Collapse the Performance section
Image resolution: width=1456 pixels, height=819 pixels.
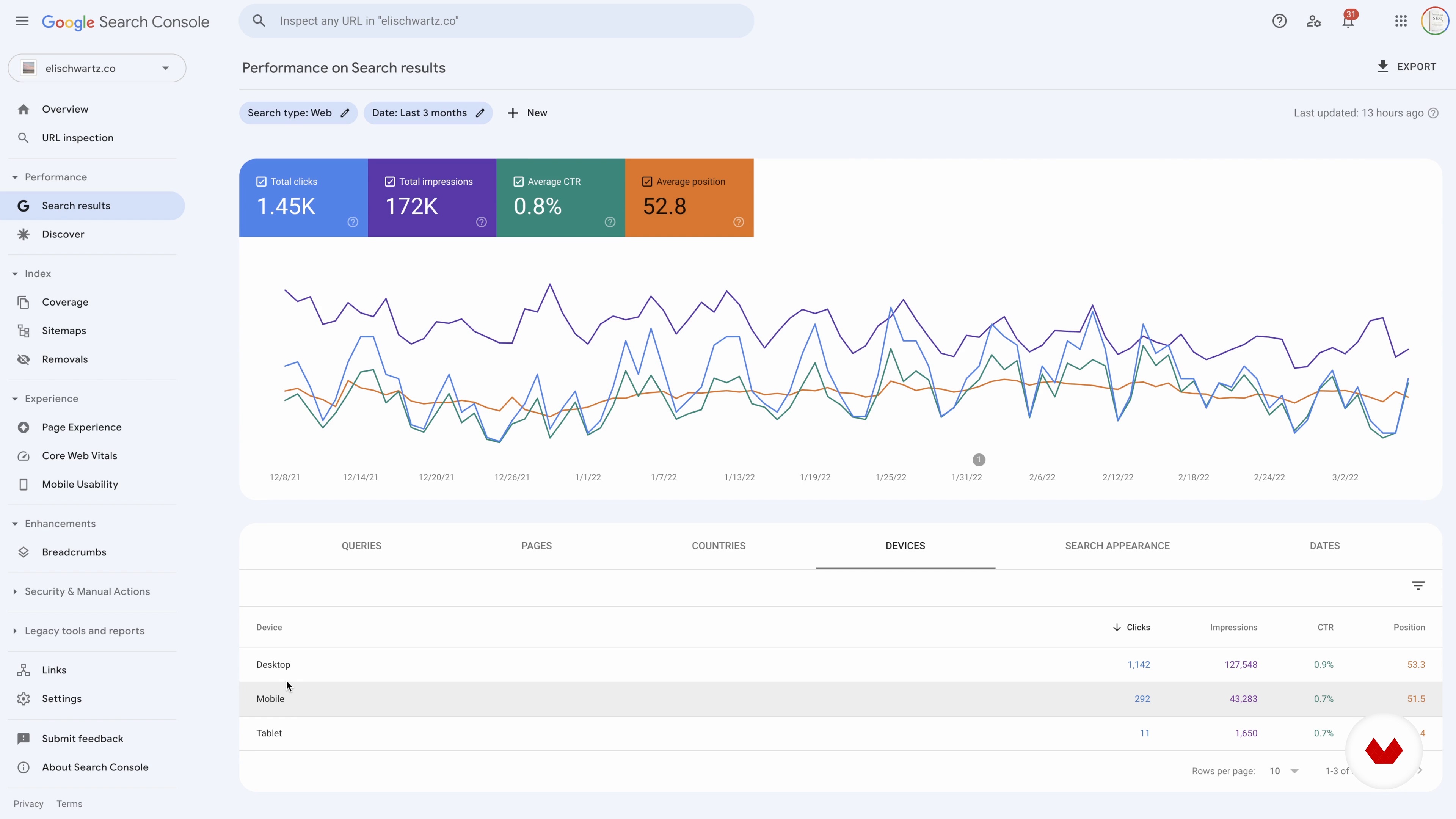tap(15, 177)
